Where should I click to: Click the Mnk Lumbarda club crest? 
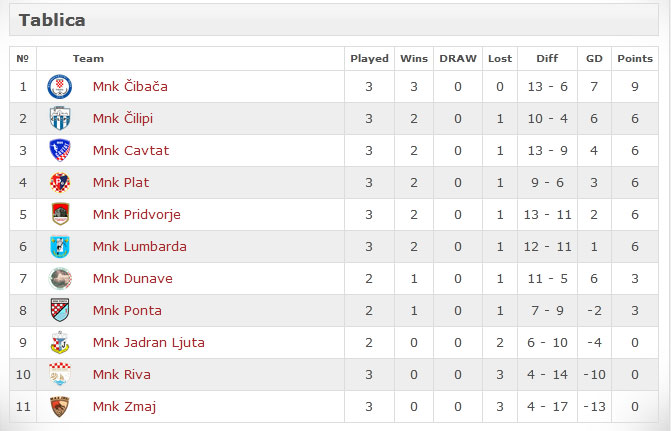pos(60,247)
